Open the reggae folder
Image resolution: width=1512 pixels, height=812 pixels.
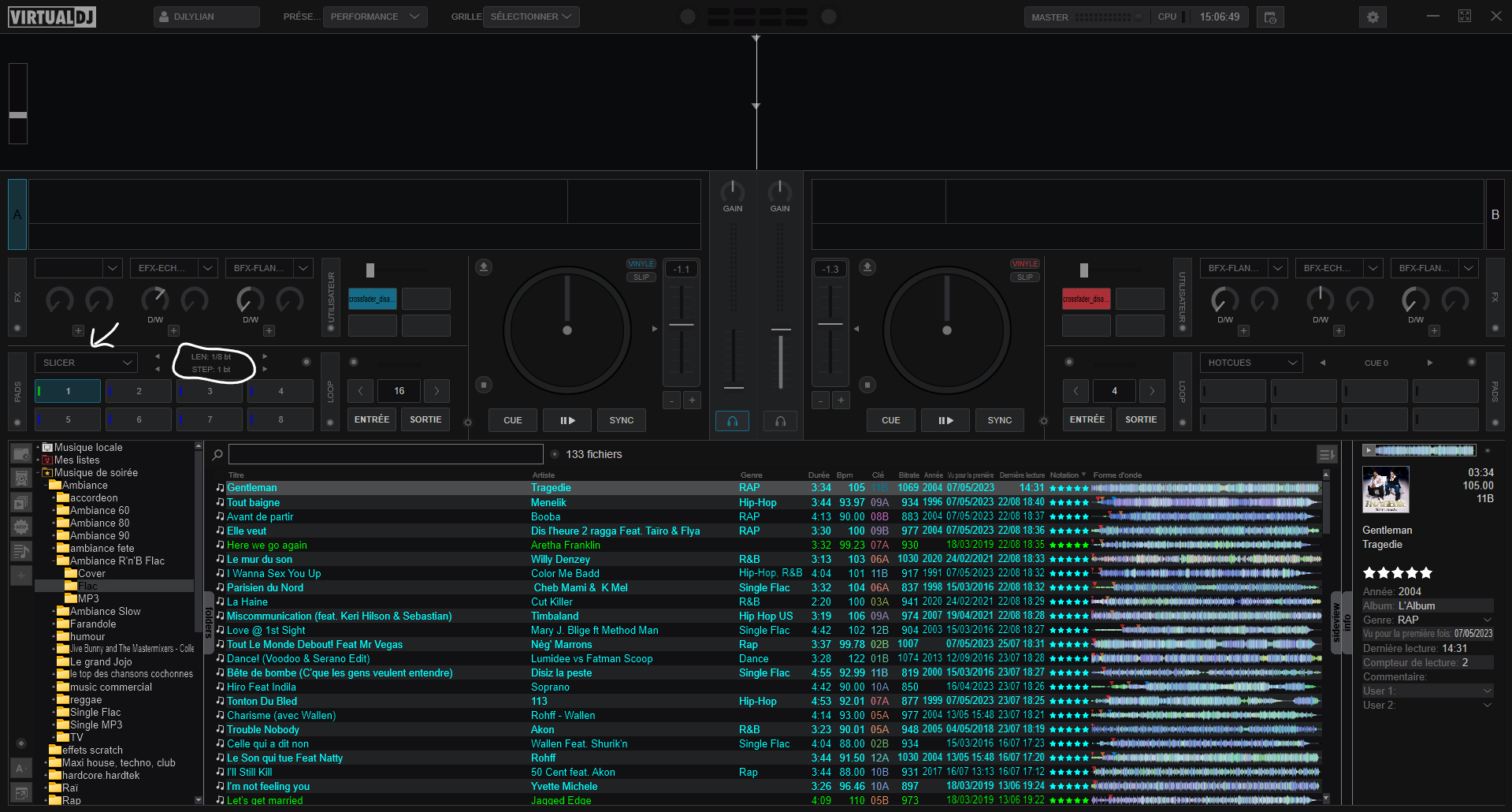[x=86, y=700]
